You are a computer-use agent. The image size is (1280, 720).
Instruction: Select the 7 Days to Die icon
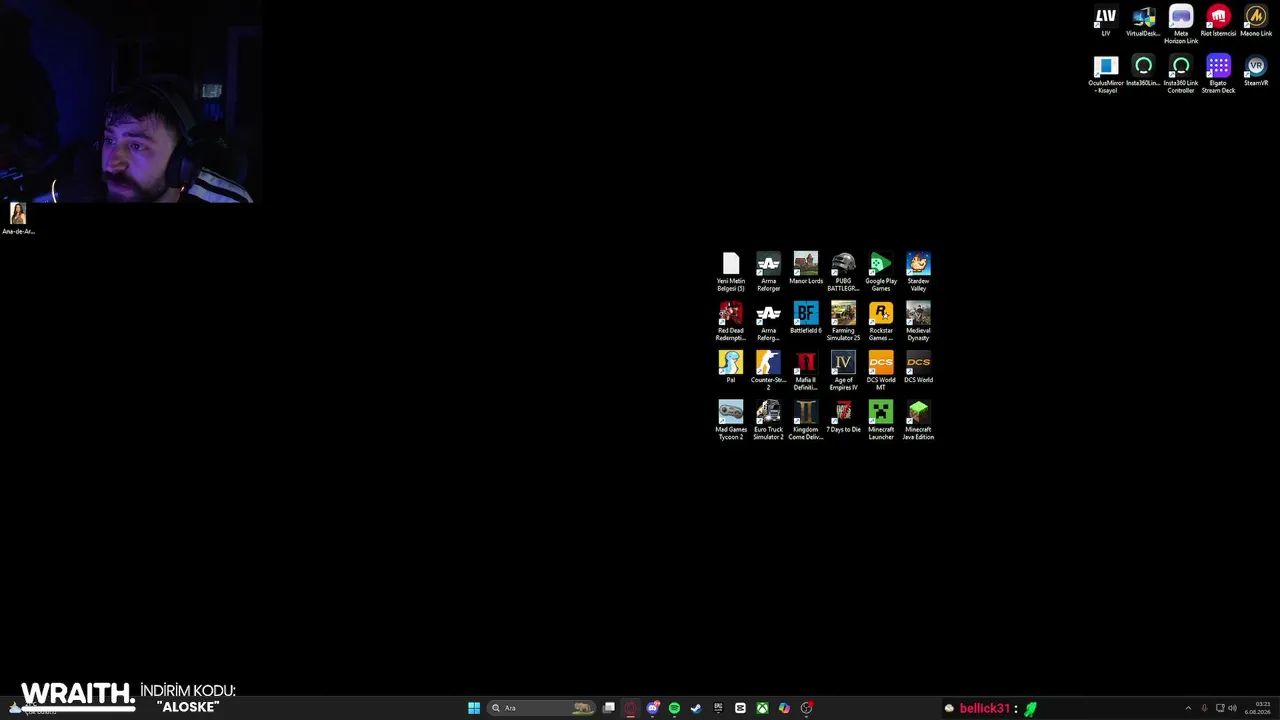click(x=843, y=417)
